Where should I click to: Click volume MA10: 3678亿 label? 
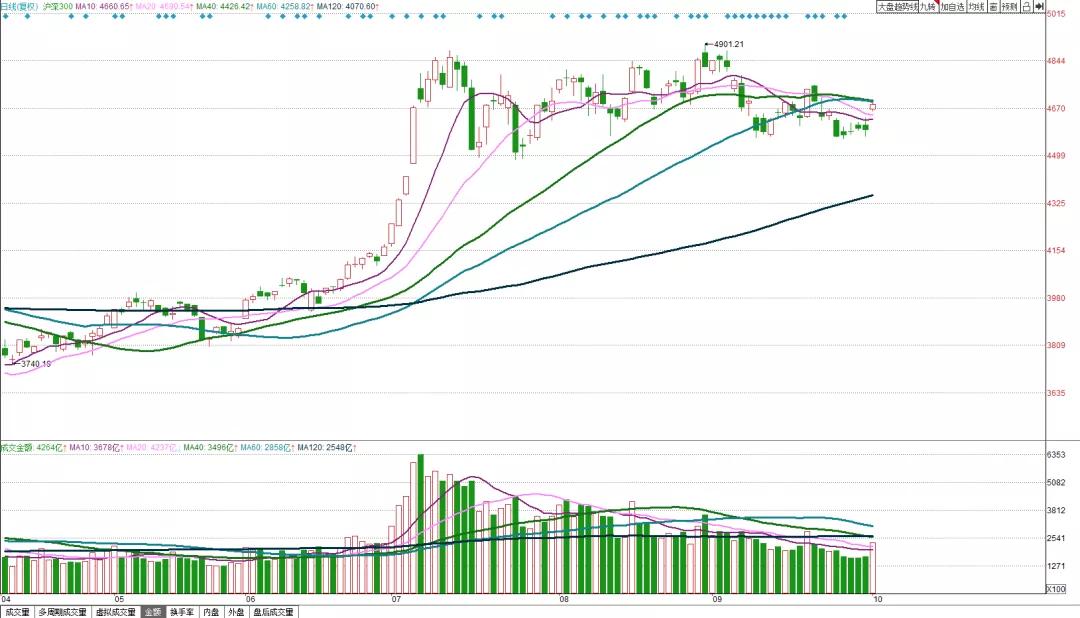tap(96, 448)
